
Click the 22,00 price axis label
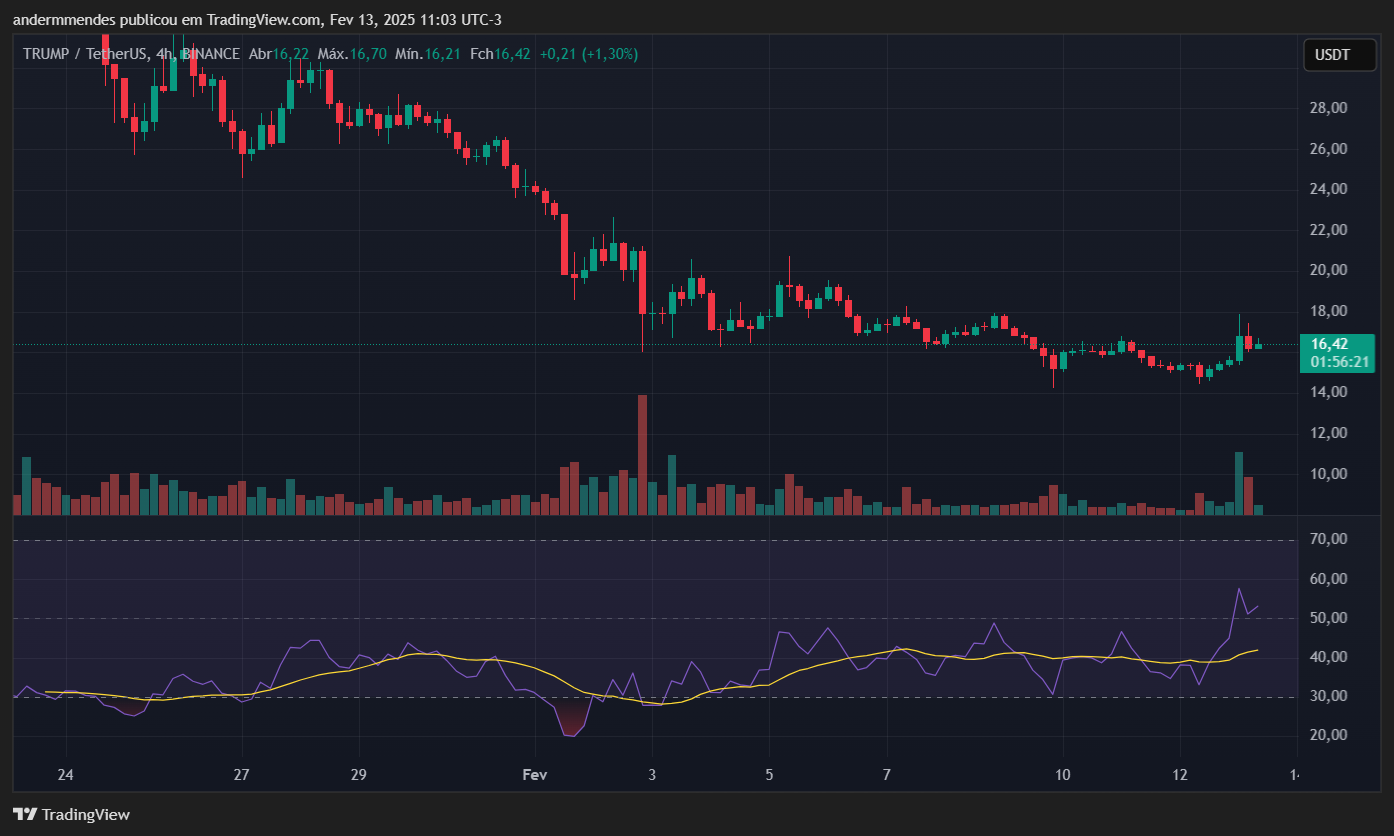click(x=1328, y=230)
